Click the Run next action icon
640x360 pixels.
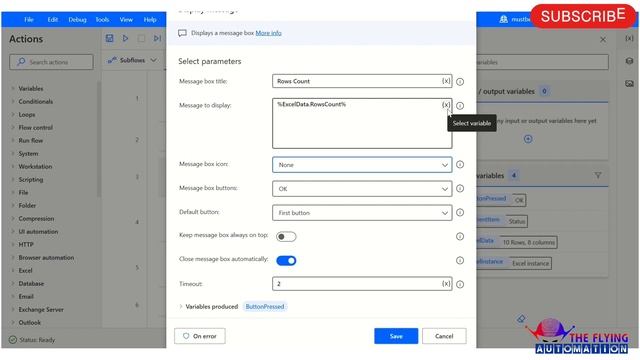[157, 38]
